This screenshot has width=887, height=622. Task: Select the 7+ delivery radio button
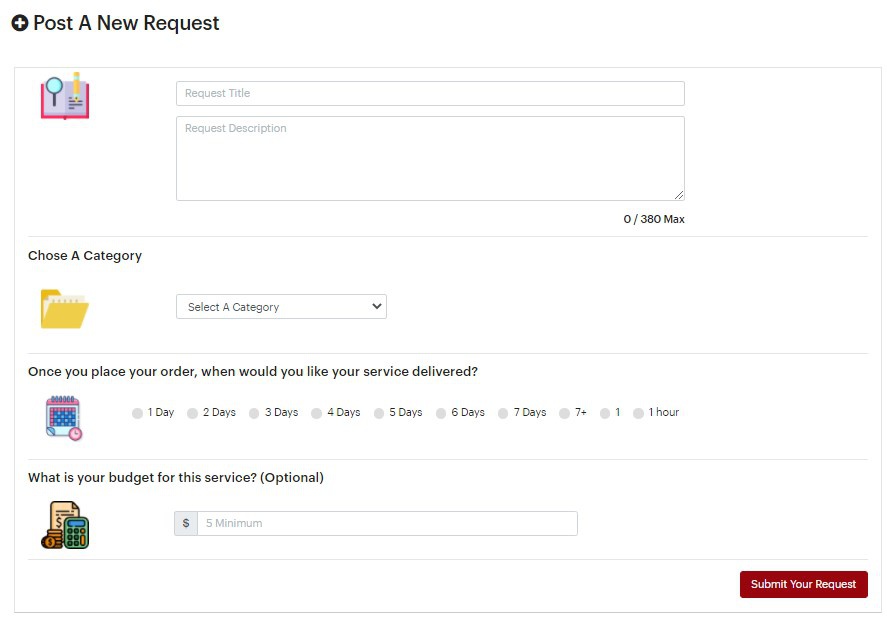coord(565,413)
